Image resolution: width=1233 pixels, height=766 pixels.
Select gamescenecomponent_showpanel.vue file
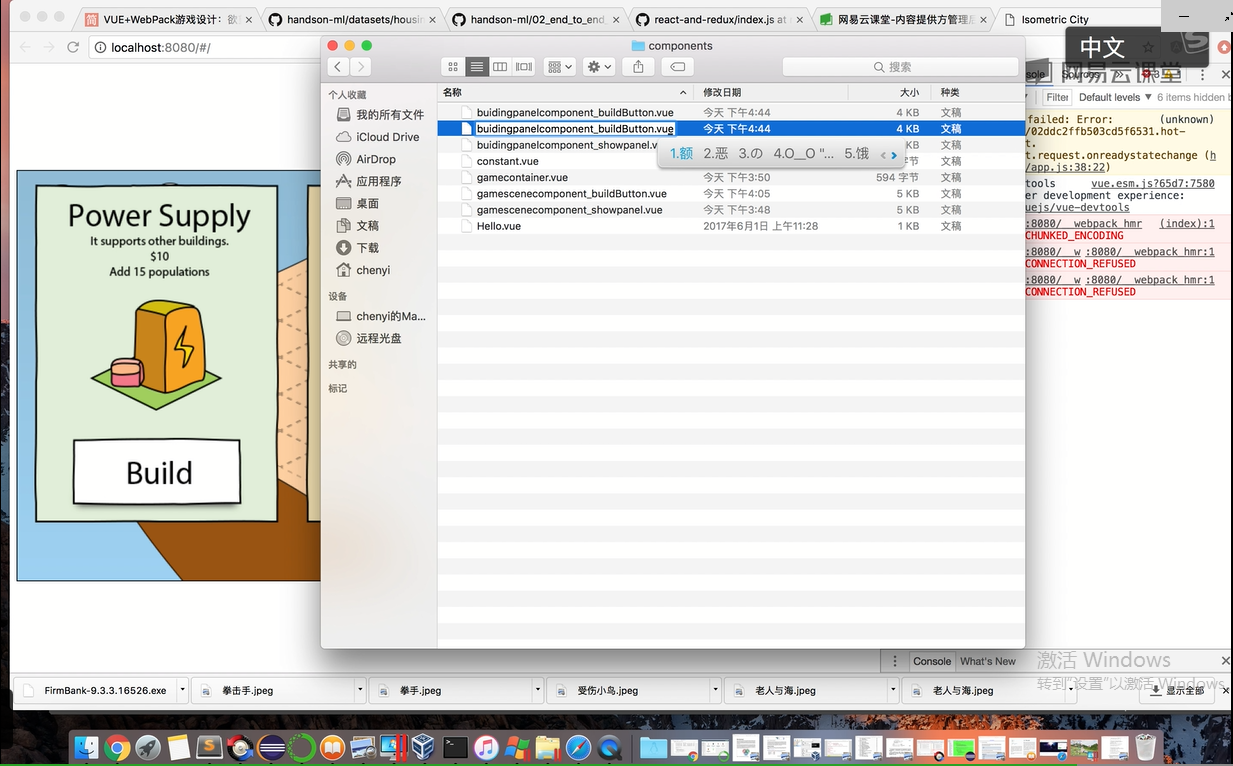(731, 210)
